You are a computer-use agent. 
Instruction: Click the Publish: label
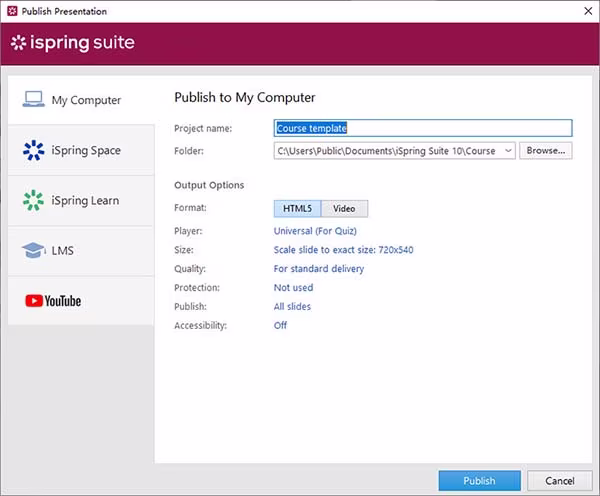click(x=190, y=307)
